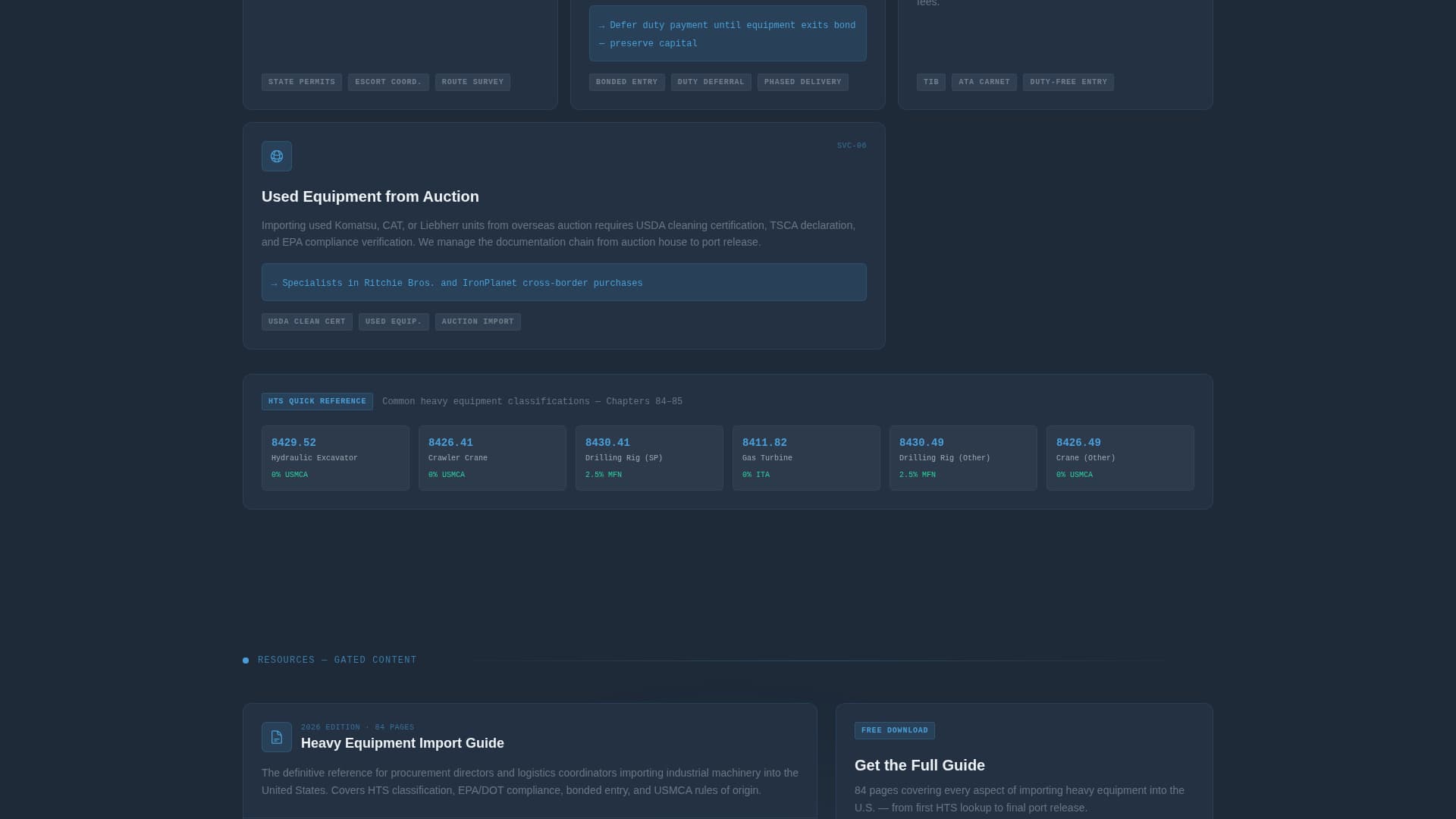This screenshot has height=819, width=1456.
Task: Click the FREE DOWNLOAD badge
Action: point(895,730)
